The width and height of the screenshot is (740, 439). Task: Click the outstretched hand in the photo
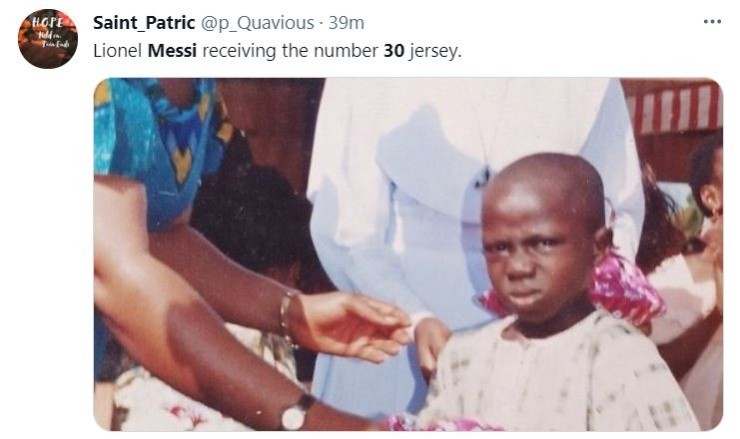[353, 325]
